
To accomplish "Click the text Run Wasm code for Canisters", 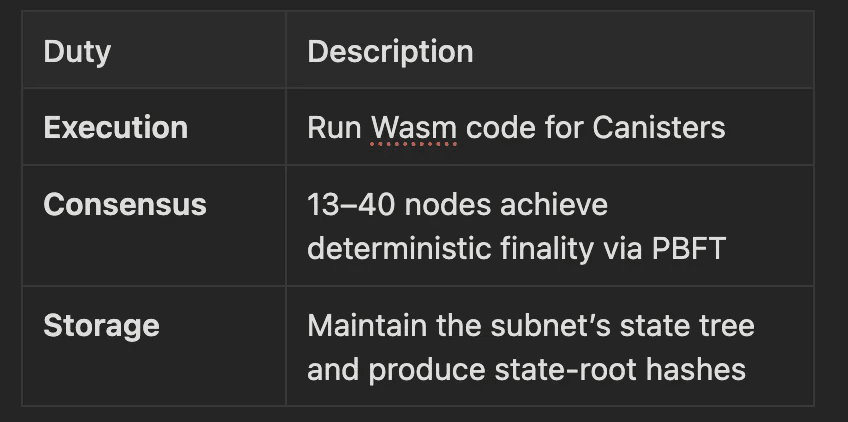I will coord(515,128).
